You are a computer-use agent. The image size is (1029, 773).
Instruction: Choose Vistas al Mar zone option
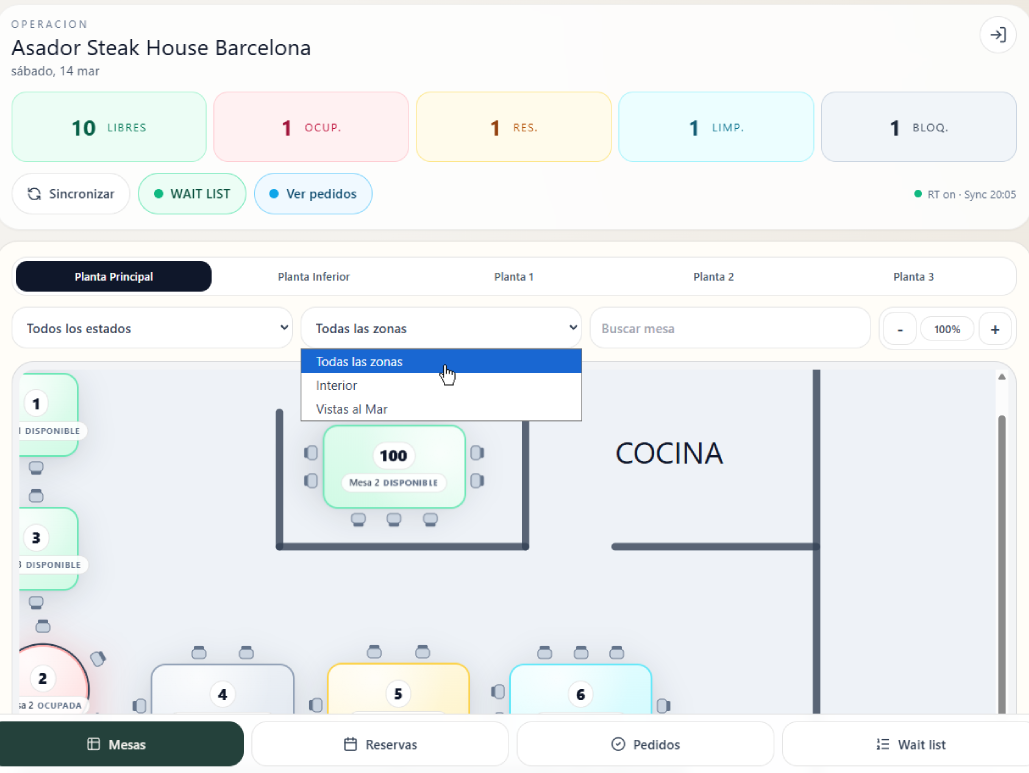[x=352, y=409]
